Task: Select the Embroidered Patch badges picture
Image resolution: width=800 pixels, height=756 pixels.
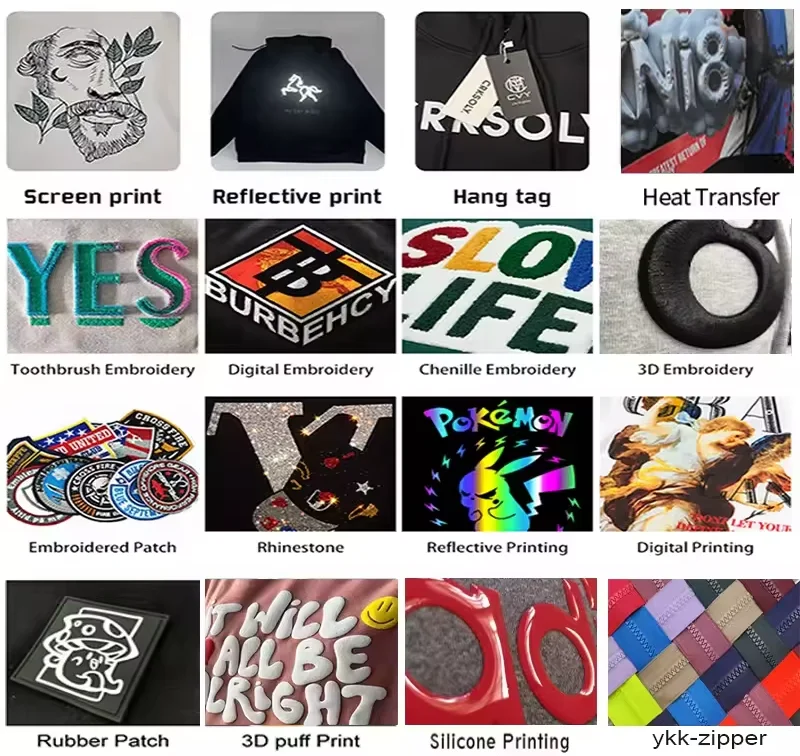Action: tap(103, 464)
